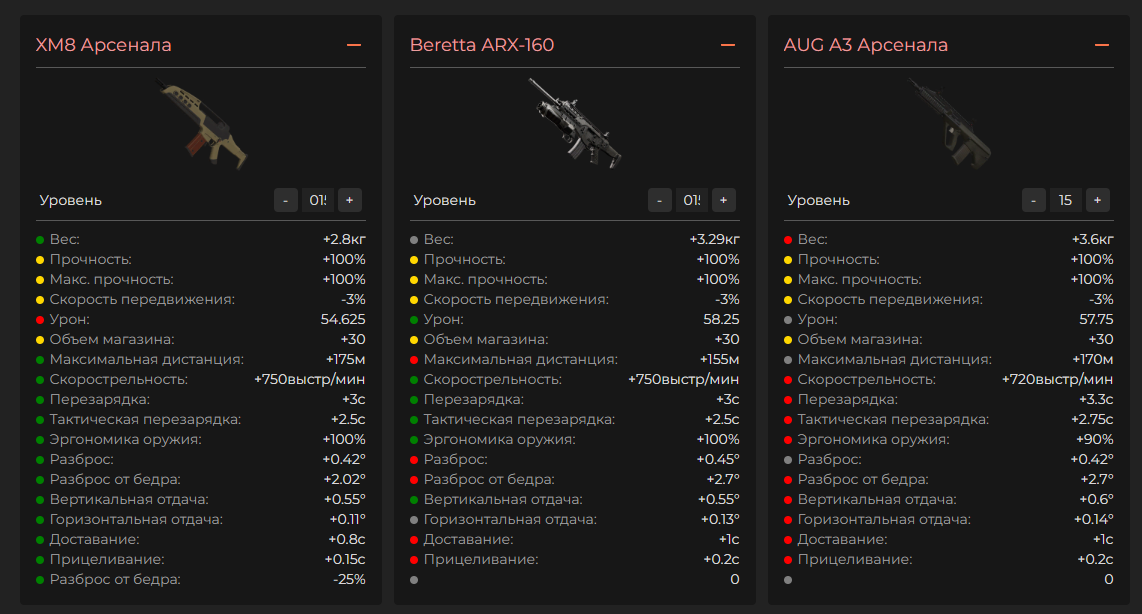Click the vertical recoil value +0.6°
The image size is (1142, 614).
[x=1097, y=500]
